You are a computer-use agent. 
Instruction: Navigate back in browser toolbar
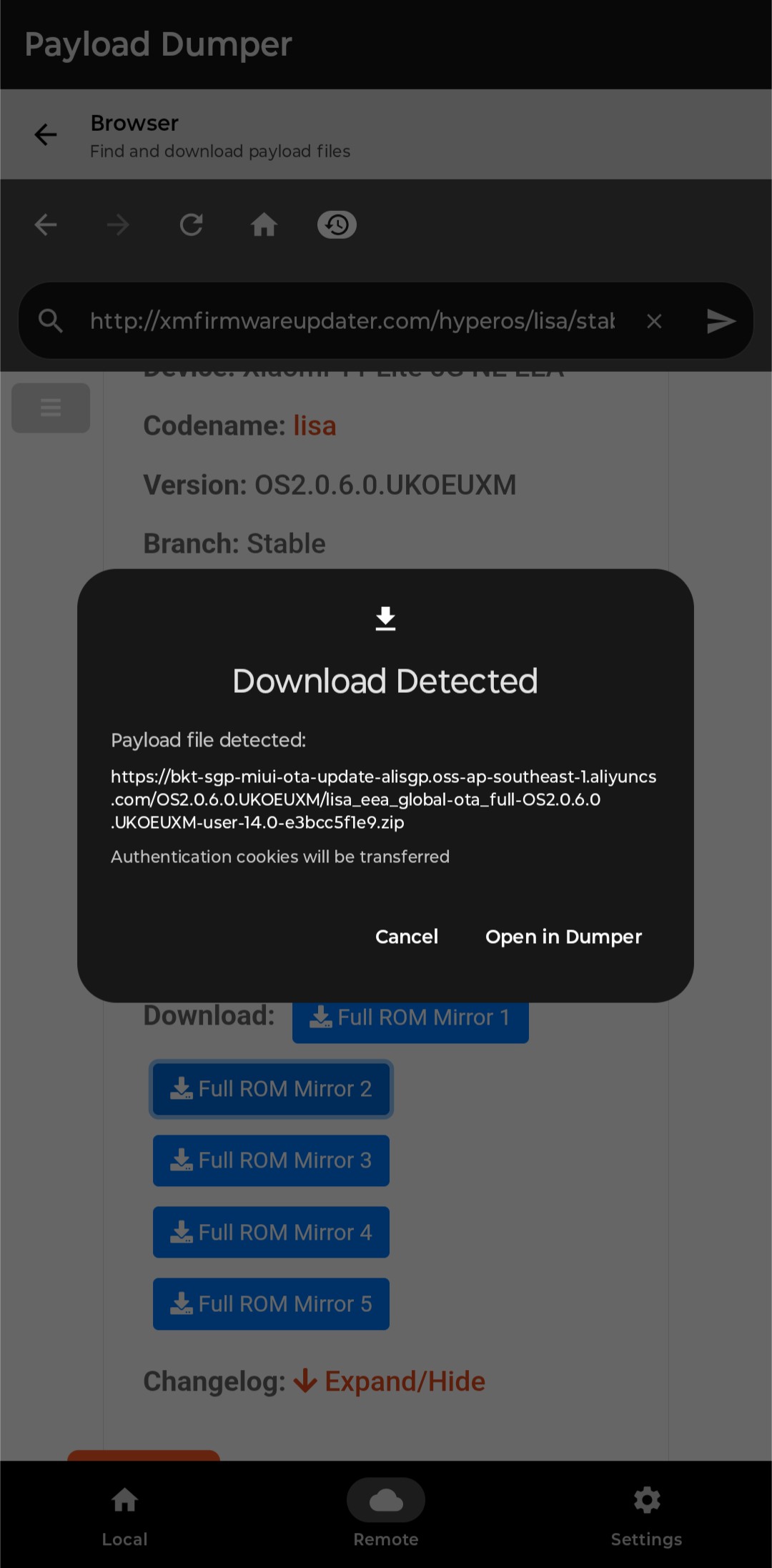pyautogui.click(x=46, y=225)
